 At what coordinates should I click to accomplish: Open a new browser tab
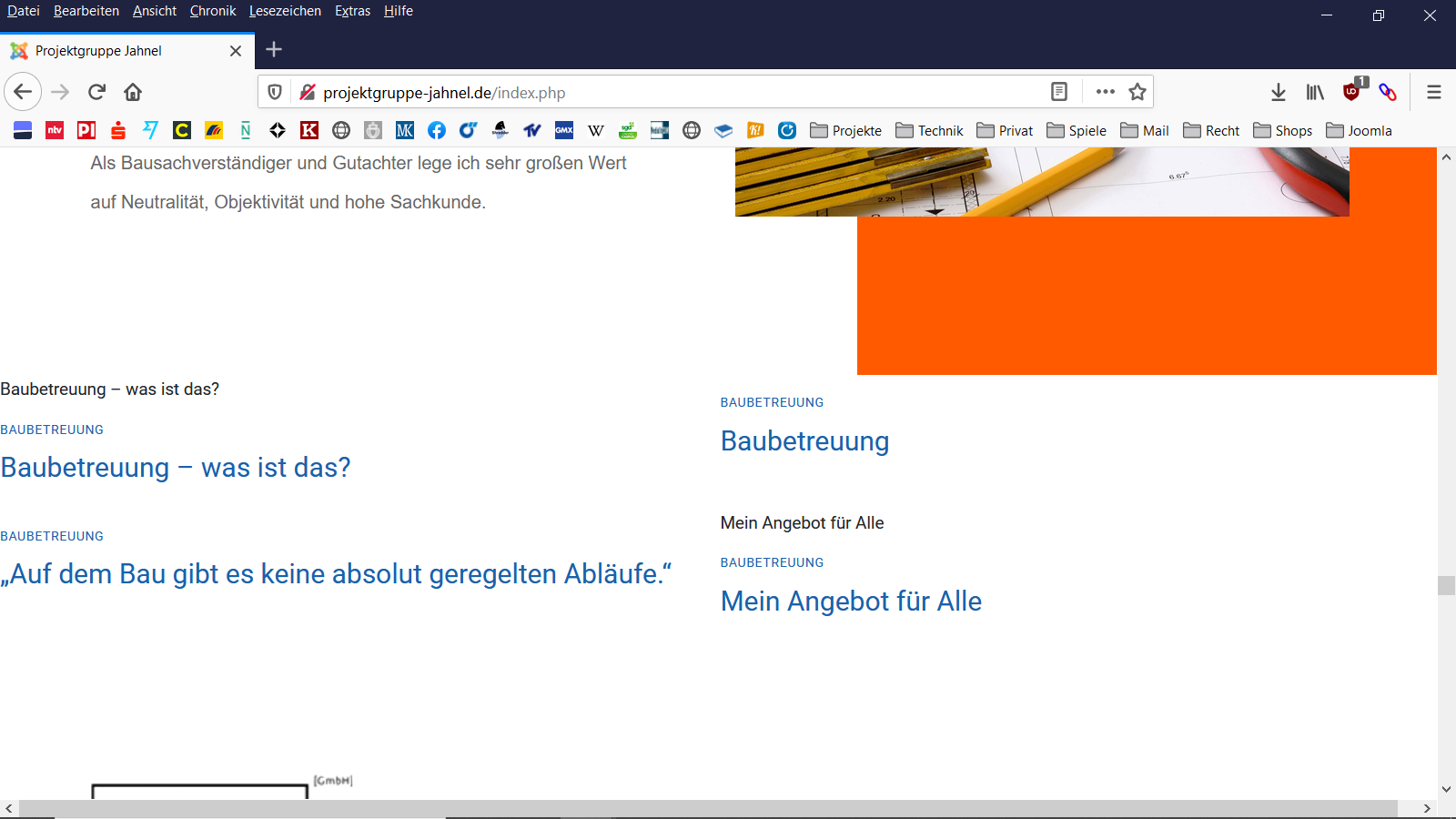click(x=274, y=50)
